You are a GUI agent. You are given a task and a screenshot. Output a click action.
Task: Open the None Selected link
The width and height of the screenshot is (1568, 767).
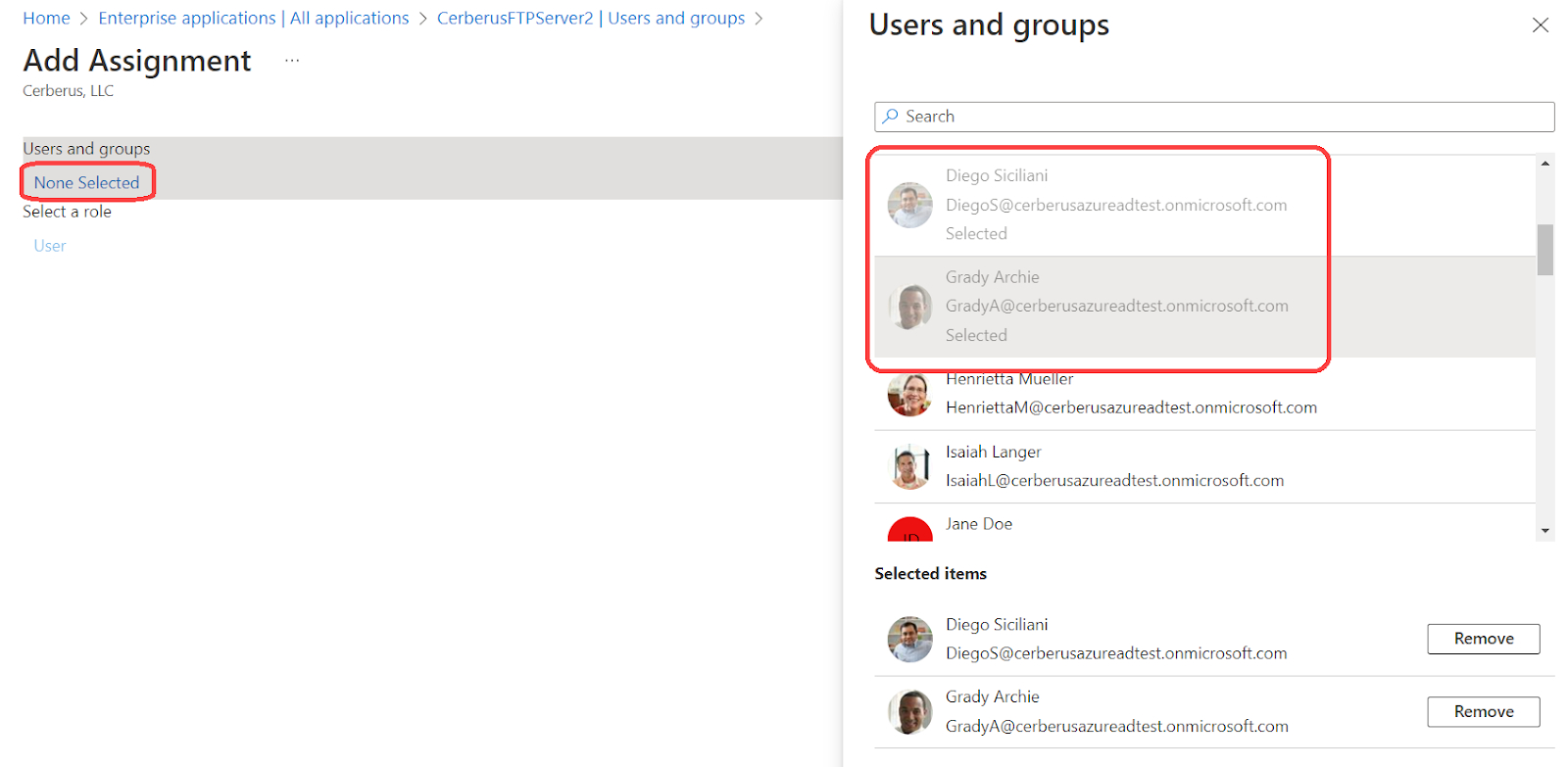click(x=87, y=183)
